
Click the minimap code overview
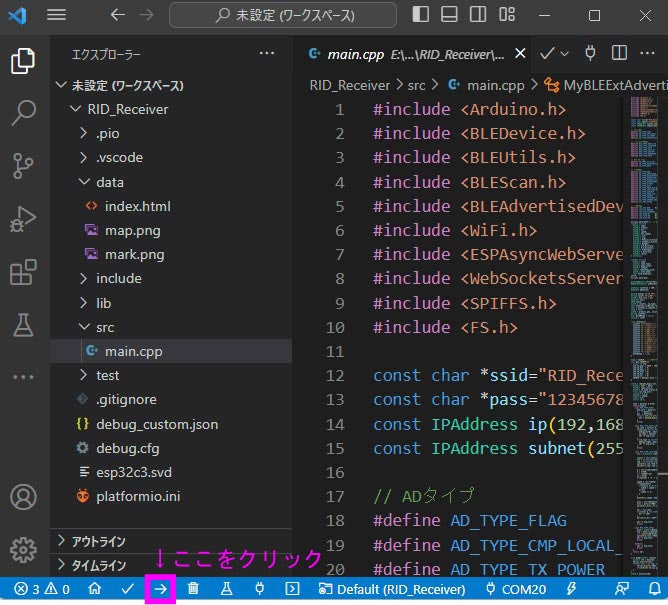pos(643,337)
